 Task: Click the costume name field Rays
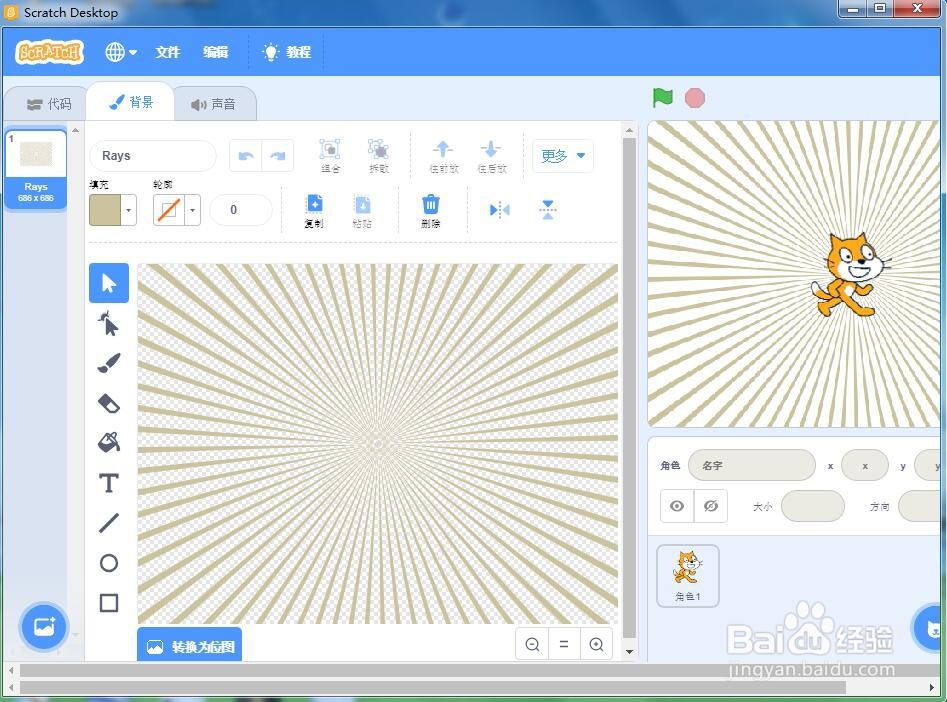pyautogui.click(x=153, y=156)
